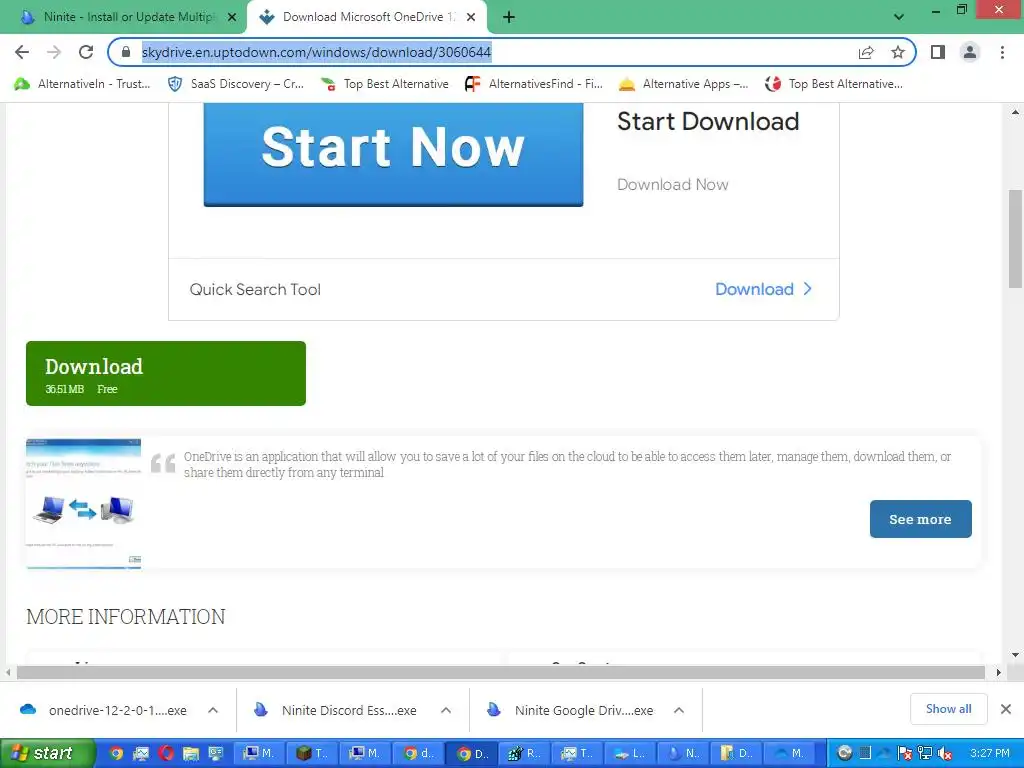Viewport: 1024px width, 768px height.
Task: Open the AlternativeIn bookmark
Action: (x=82, y=84)
